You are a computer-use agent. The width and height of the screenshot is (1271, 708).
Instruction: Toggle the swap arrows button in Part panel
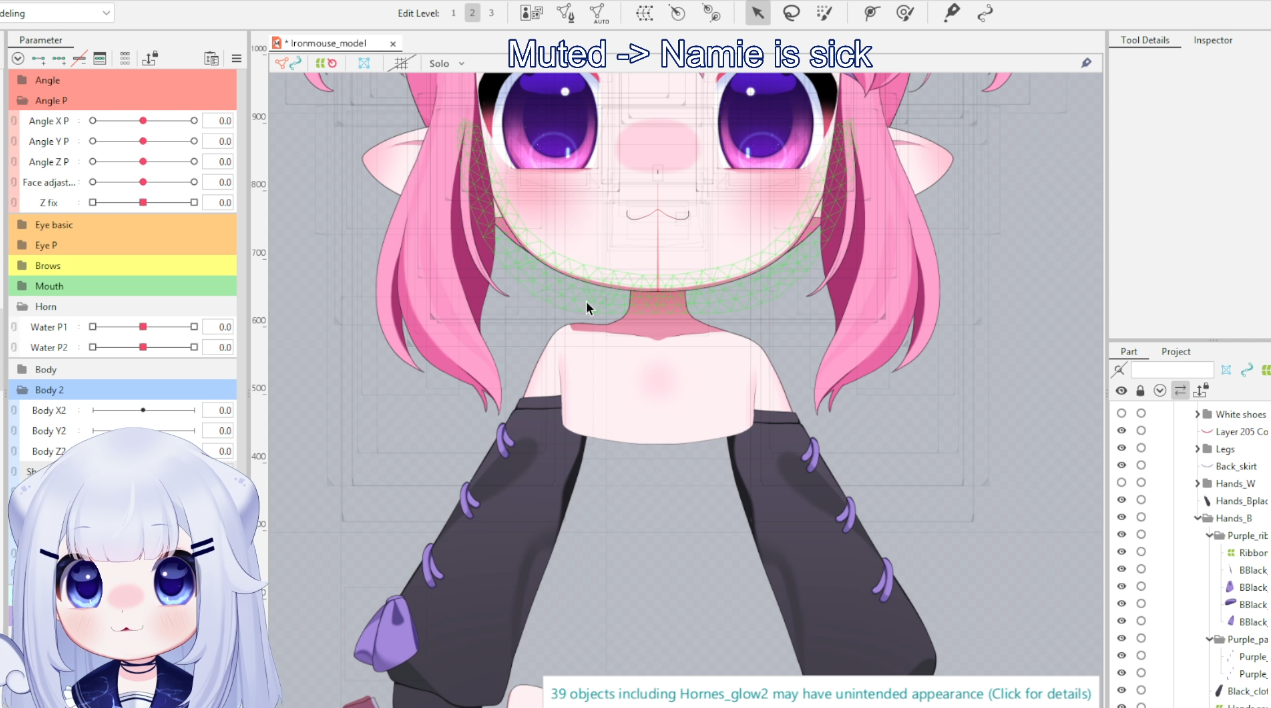pyautogui.click(x=1181, y=390)
